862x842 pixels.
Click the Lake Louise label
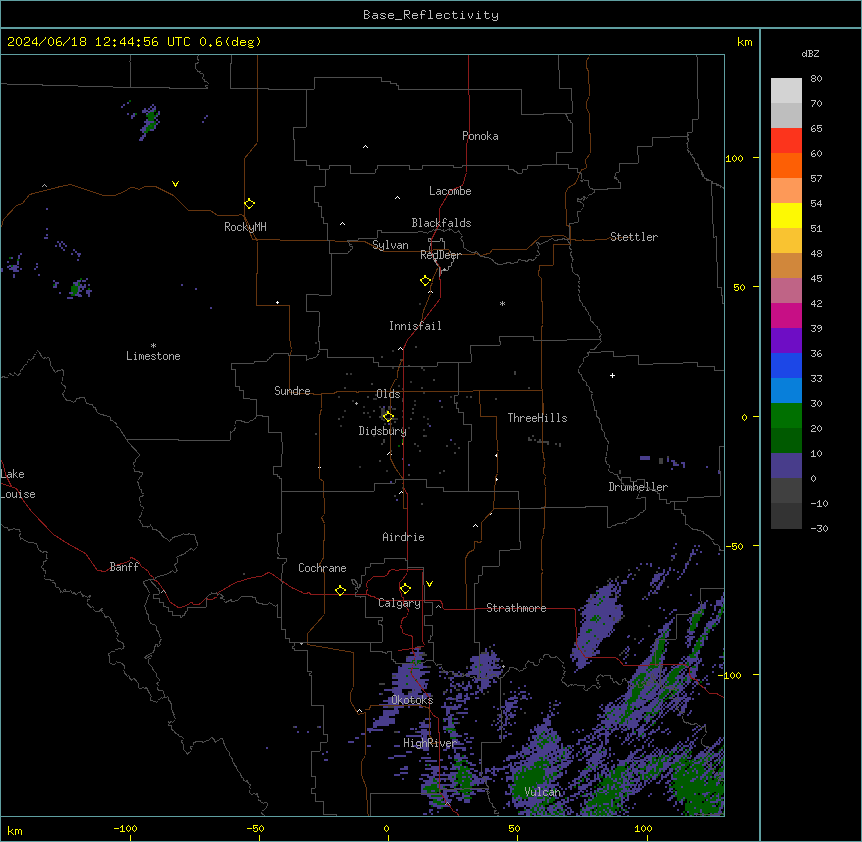pyautogui.click(x=18, y=484)
